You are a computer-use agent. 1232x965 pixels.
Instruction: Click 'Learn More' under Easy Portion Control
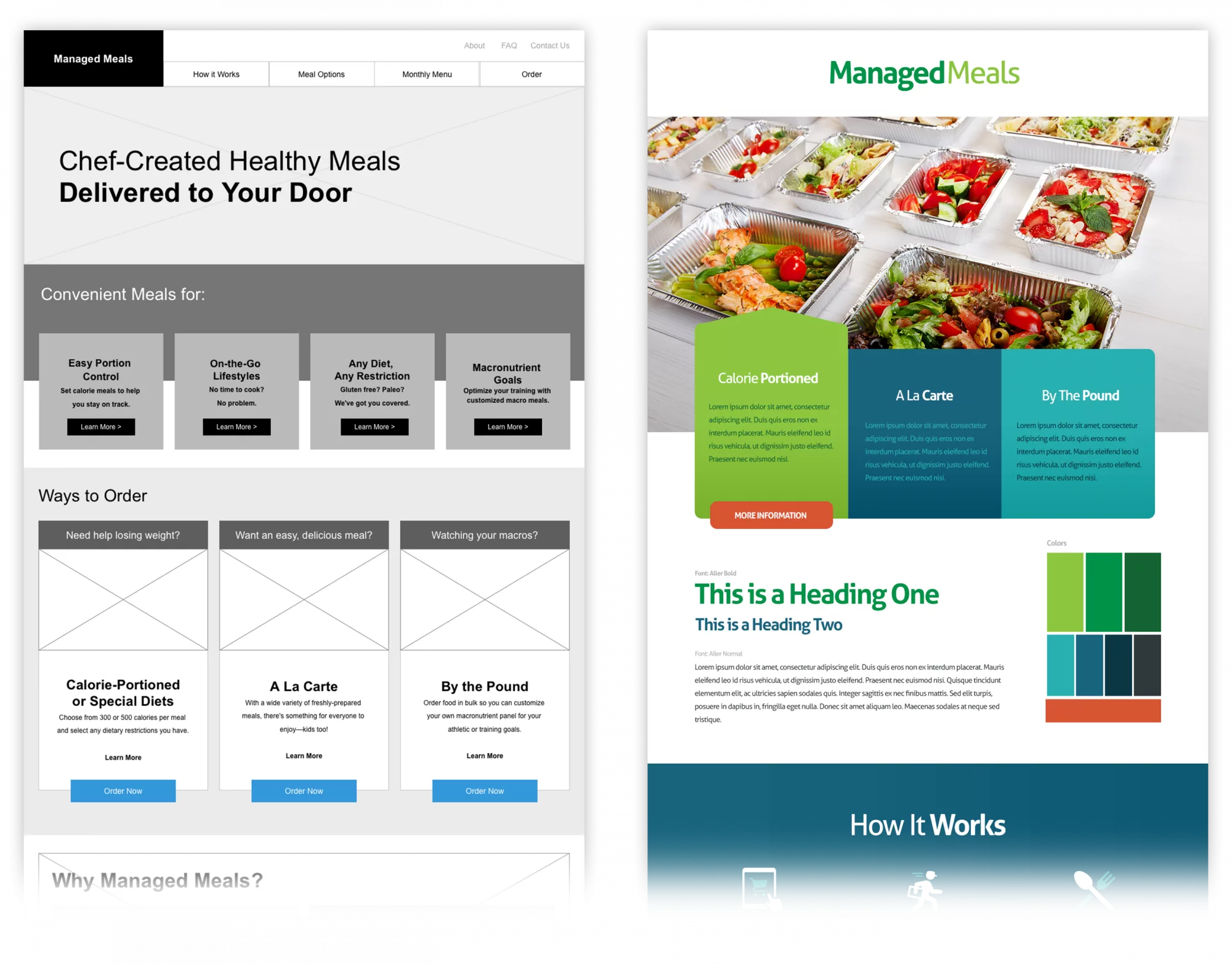(101, 427)
